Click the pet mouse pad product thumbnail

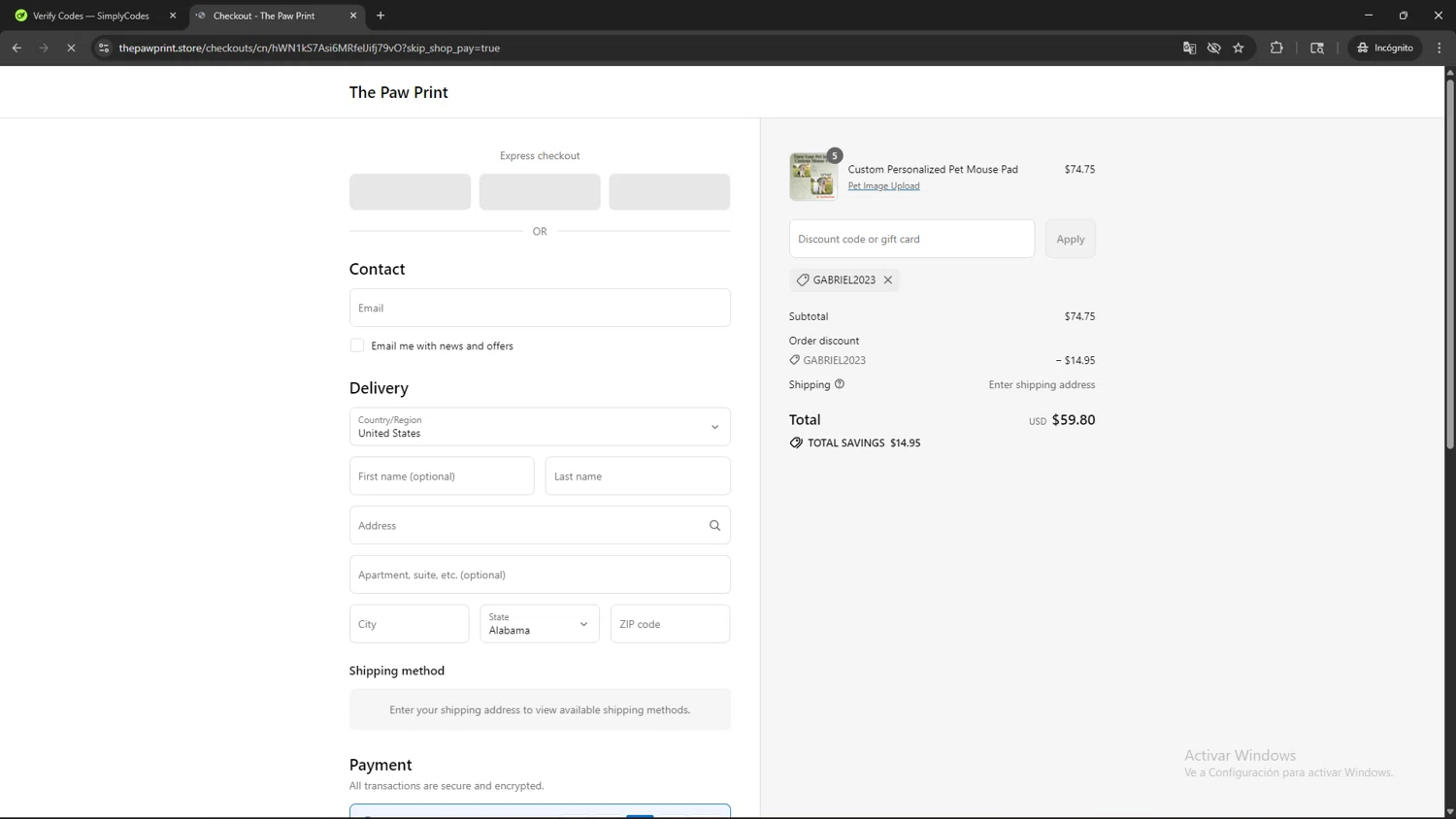(813, 177)
